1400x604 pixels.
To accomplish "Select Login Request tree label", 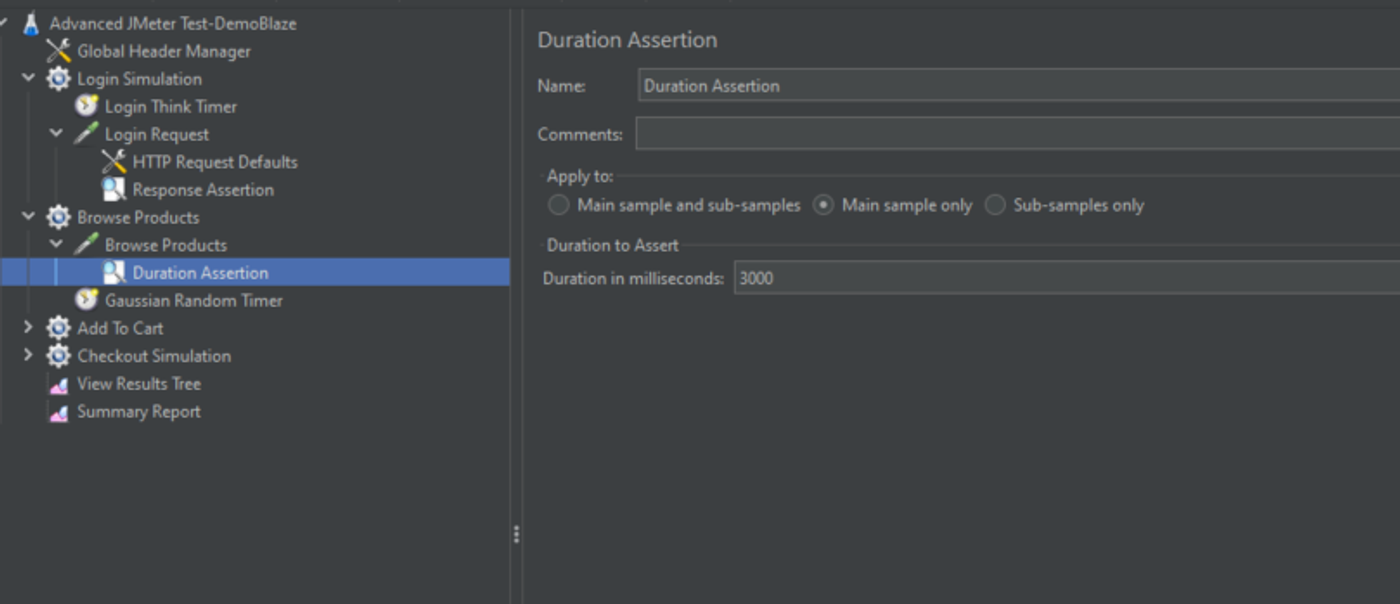I will pos(157,134).
